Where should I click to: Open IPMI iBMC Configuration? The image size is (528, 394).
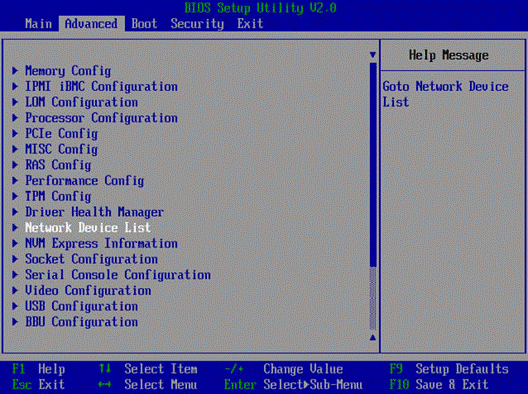pyautogui.click(x=101, y=87)
